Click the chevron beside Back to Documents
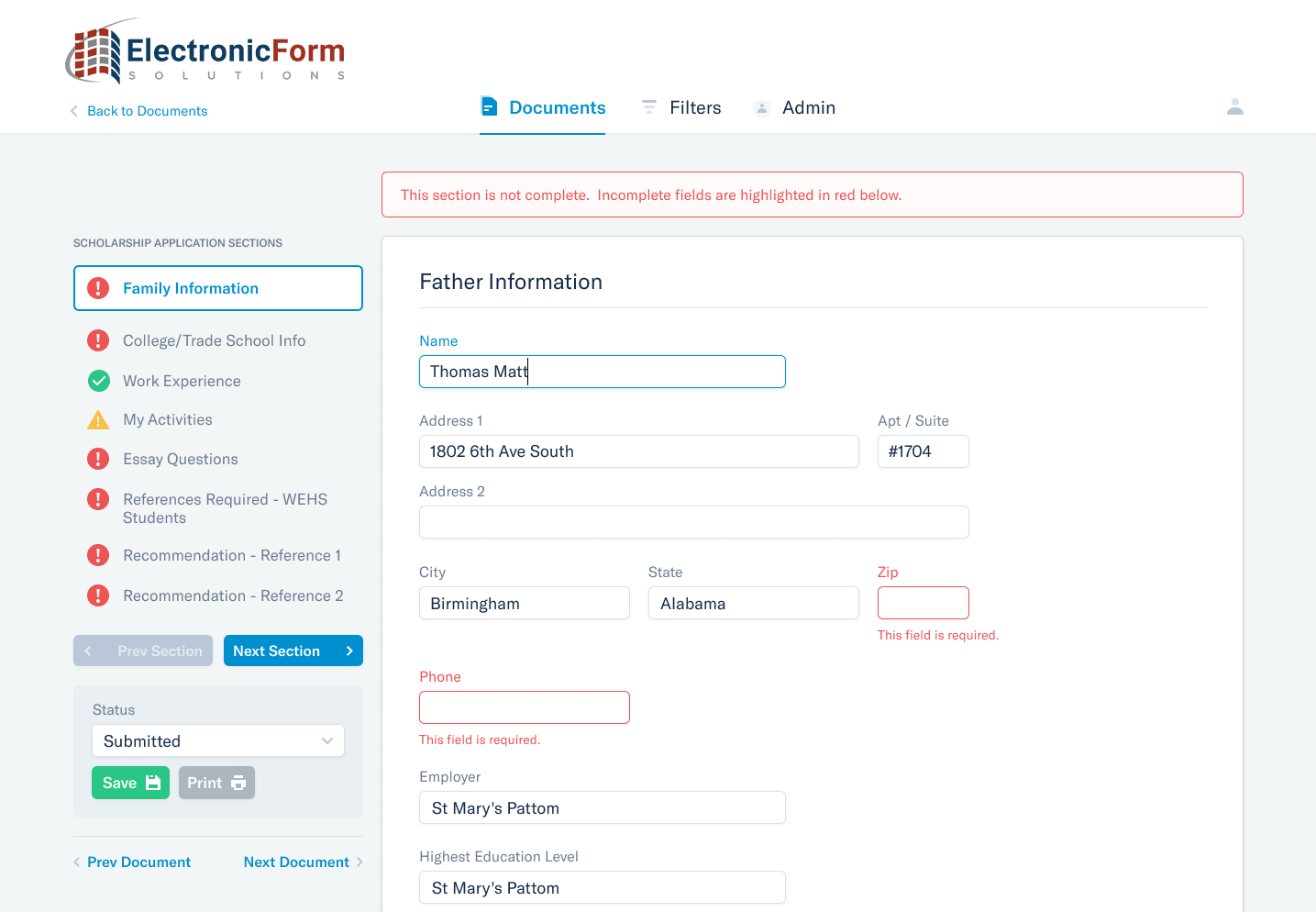1316x912 pixels. (x=73, y=110)
